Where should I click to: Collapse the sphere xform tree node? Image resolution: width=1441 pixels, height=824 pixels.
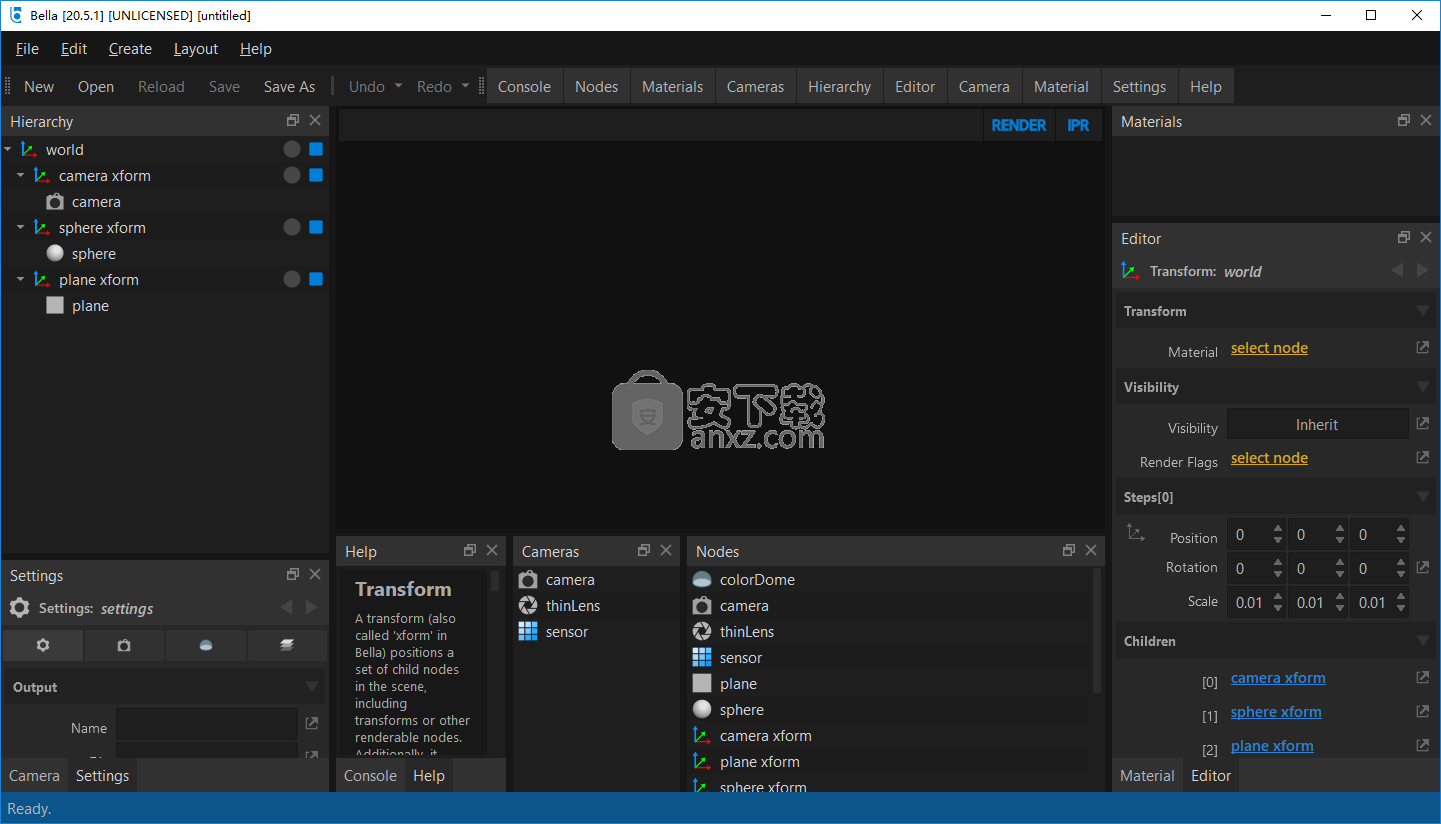[x=21, y=228]
